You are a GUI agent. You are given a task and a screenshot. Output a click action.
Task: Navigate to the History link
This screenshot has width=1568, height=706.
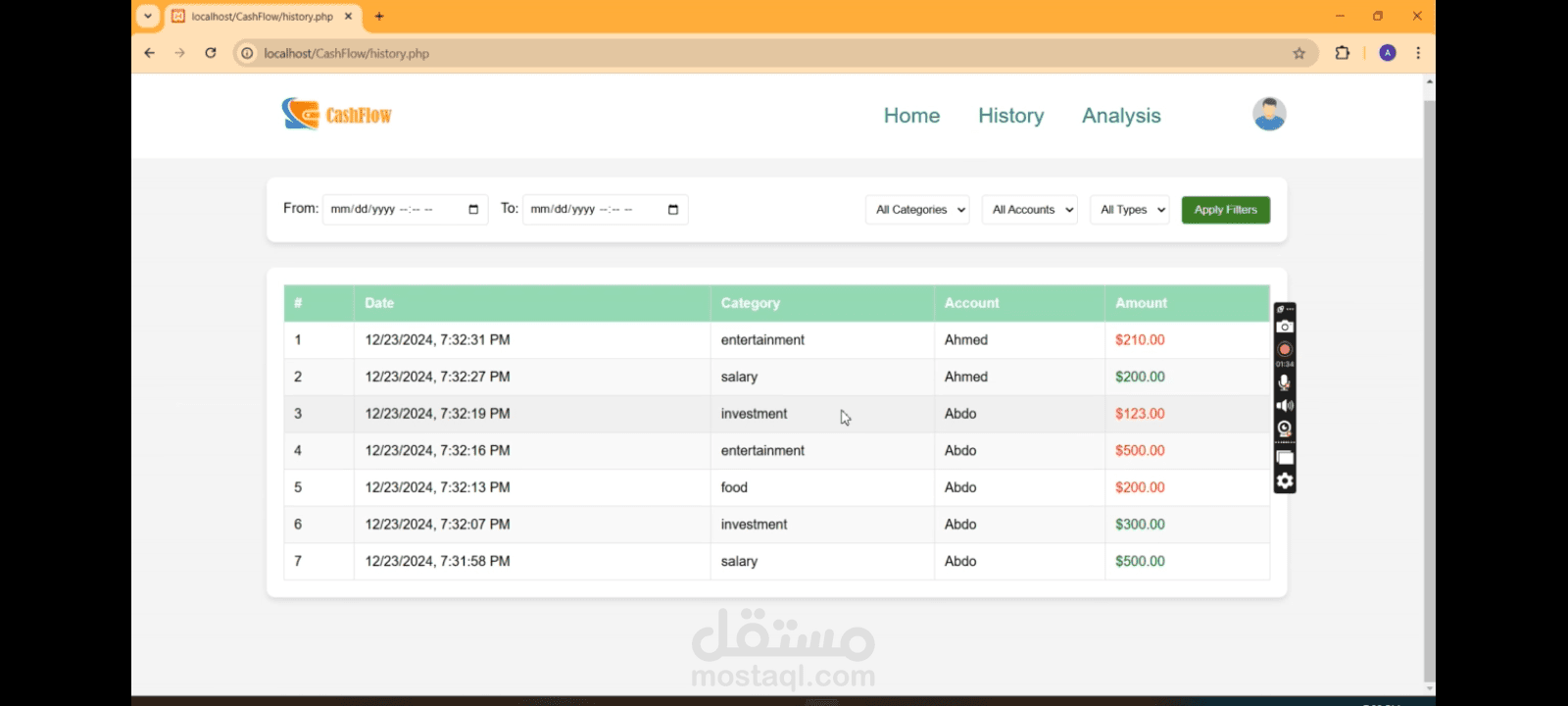tap(1010, 116)
